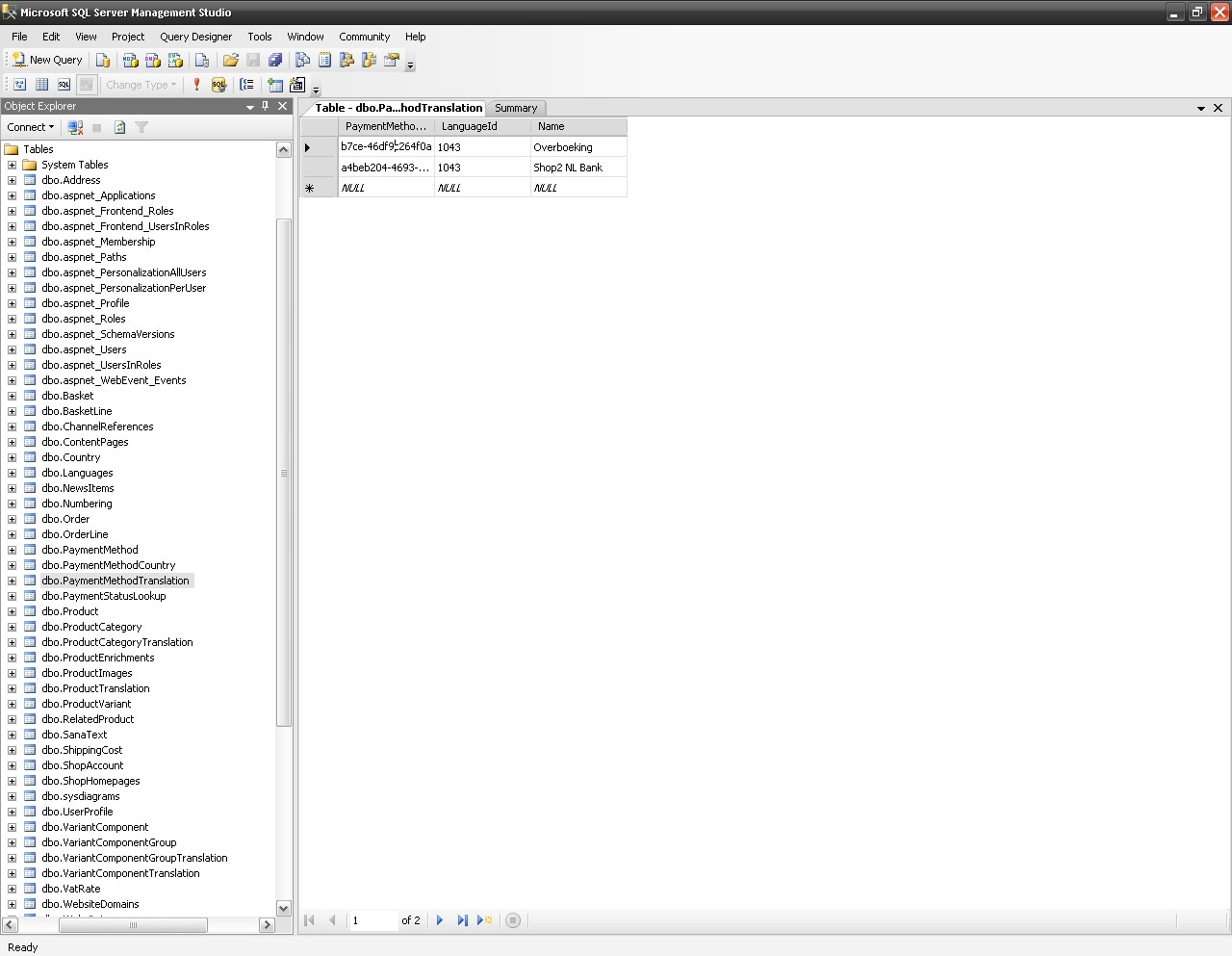Click the PaymentMetho... column header
The image size is (1232, 956).
386,126
